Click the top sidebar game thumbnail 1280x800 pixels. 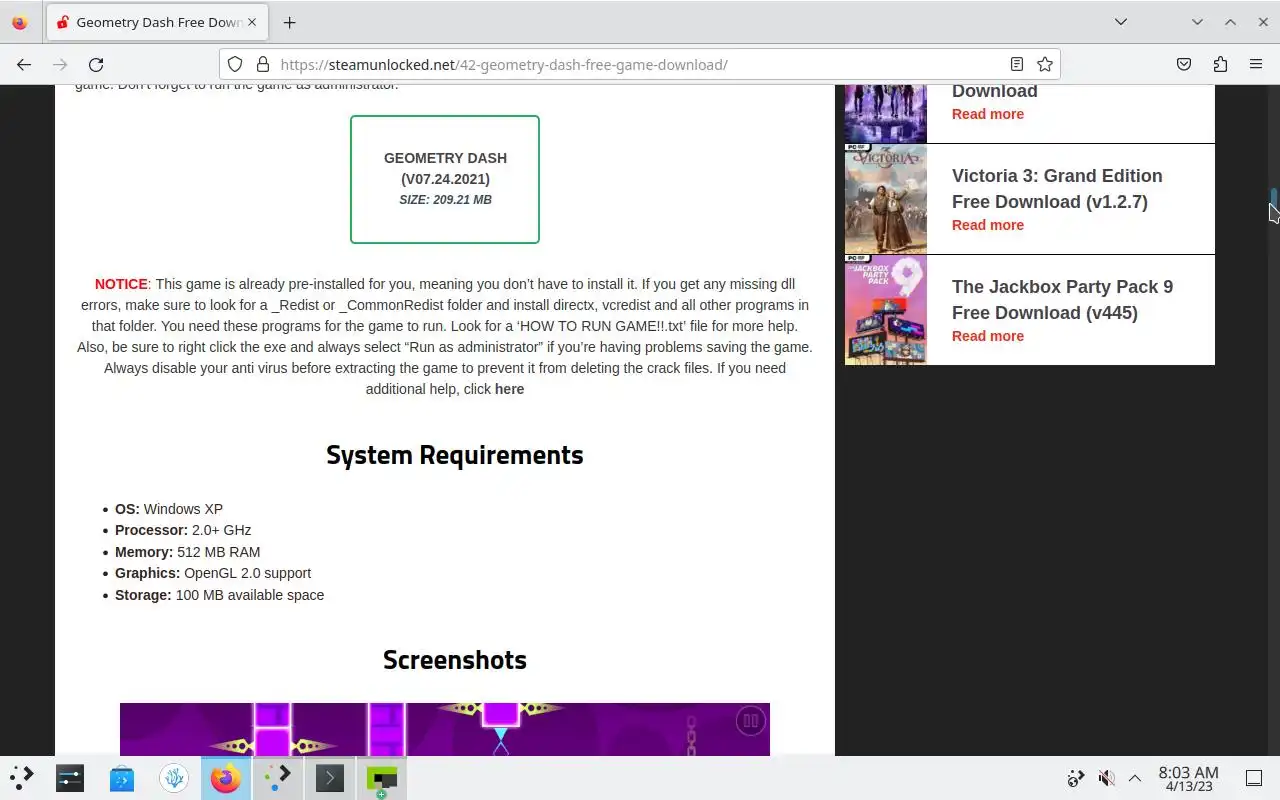(886, 114)
